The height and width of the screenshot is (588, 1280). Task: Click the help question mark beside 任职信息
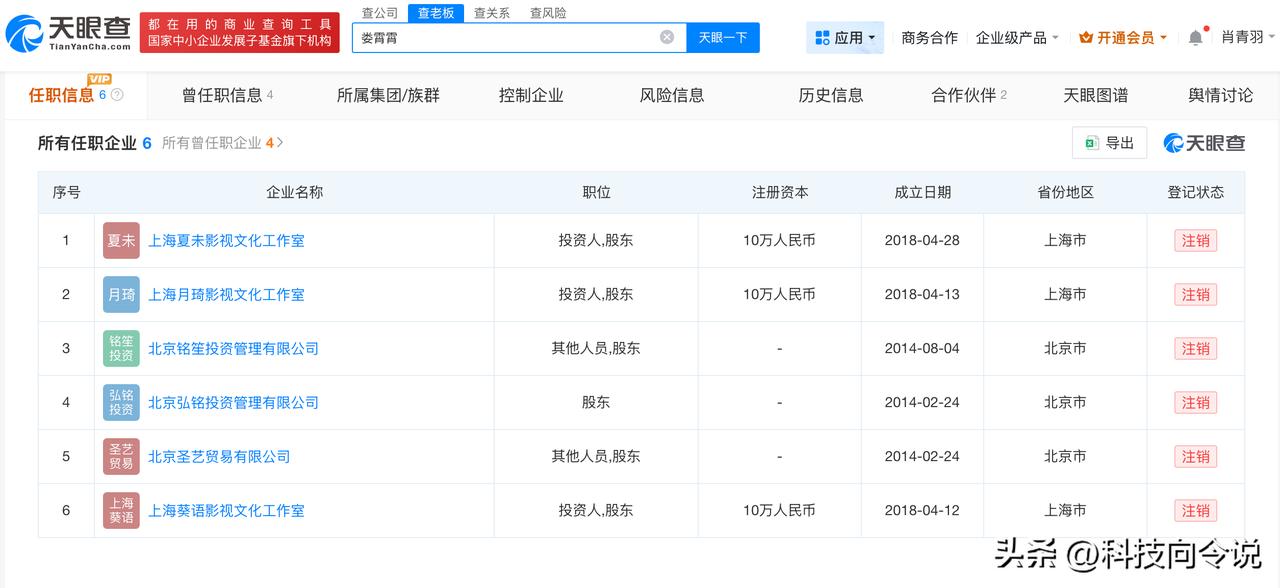(x=116, y=95)
